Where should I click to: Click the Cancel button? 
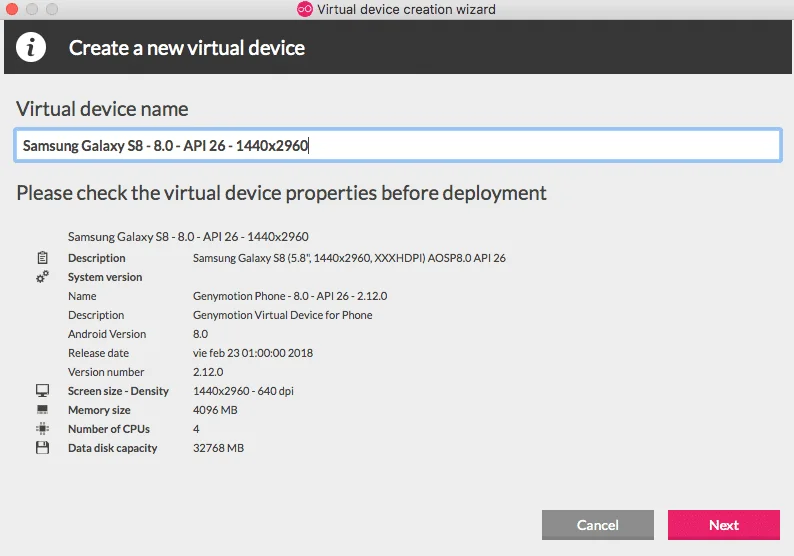[598, 525]
